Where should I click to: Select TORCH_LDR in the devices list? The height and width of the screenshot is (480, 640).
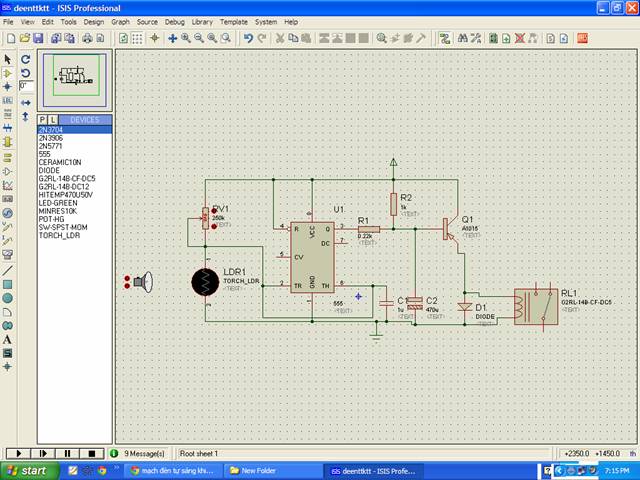59,234
